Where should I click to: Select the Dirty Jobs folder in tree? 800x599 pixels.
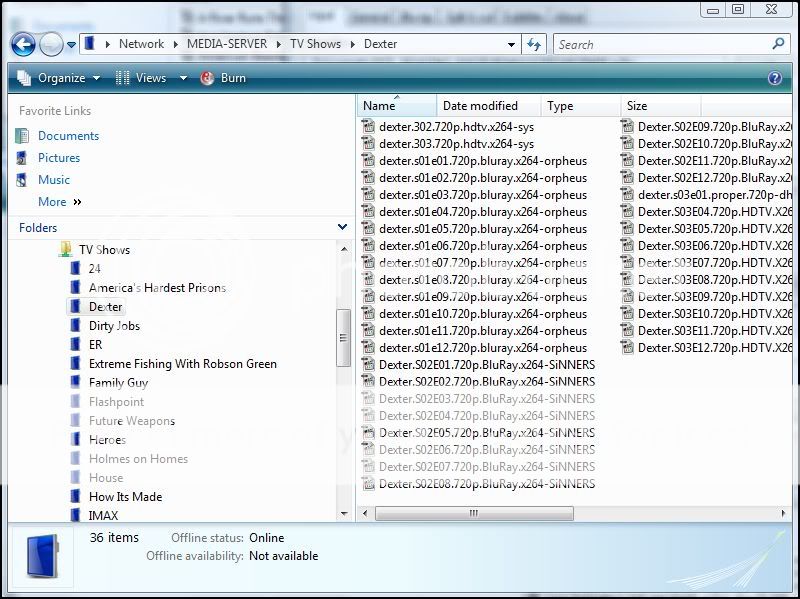coord(114,326)
